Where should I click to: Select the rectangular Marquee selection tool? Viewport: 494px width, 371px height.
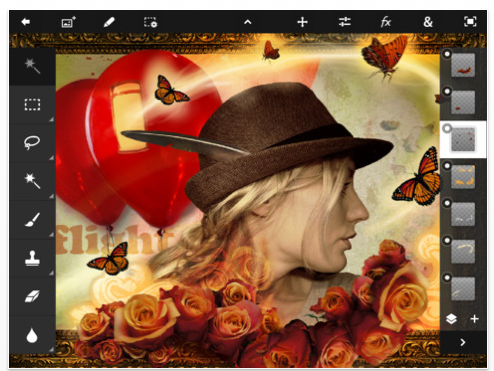pos(32,105)
